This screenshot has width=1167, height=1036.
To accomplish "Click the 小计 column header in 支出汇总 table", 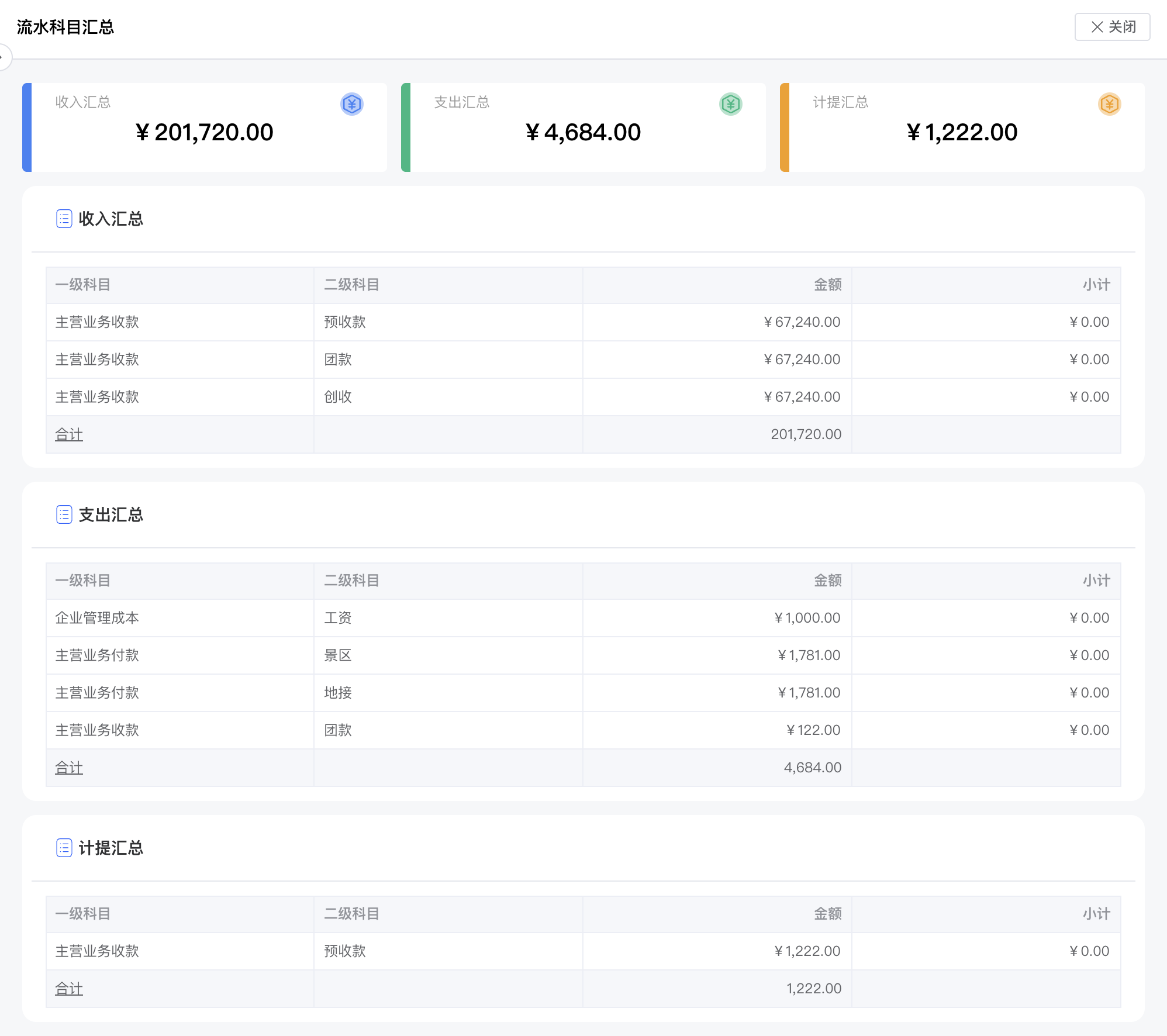I will coord(1096,581).
